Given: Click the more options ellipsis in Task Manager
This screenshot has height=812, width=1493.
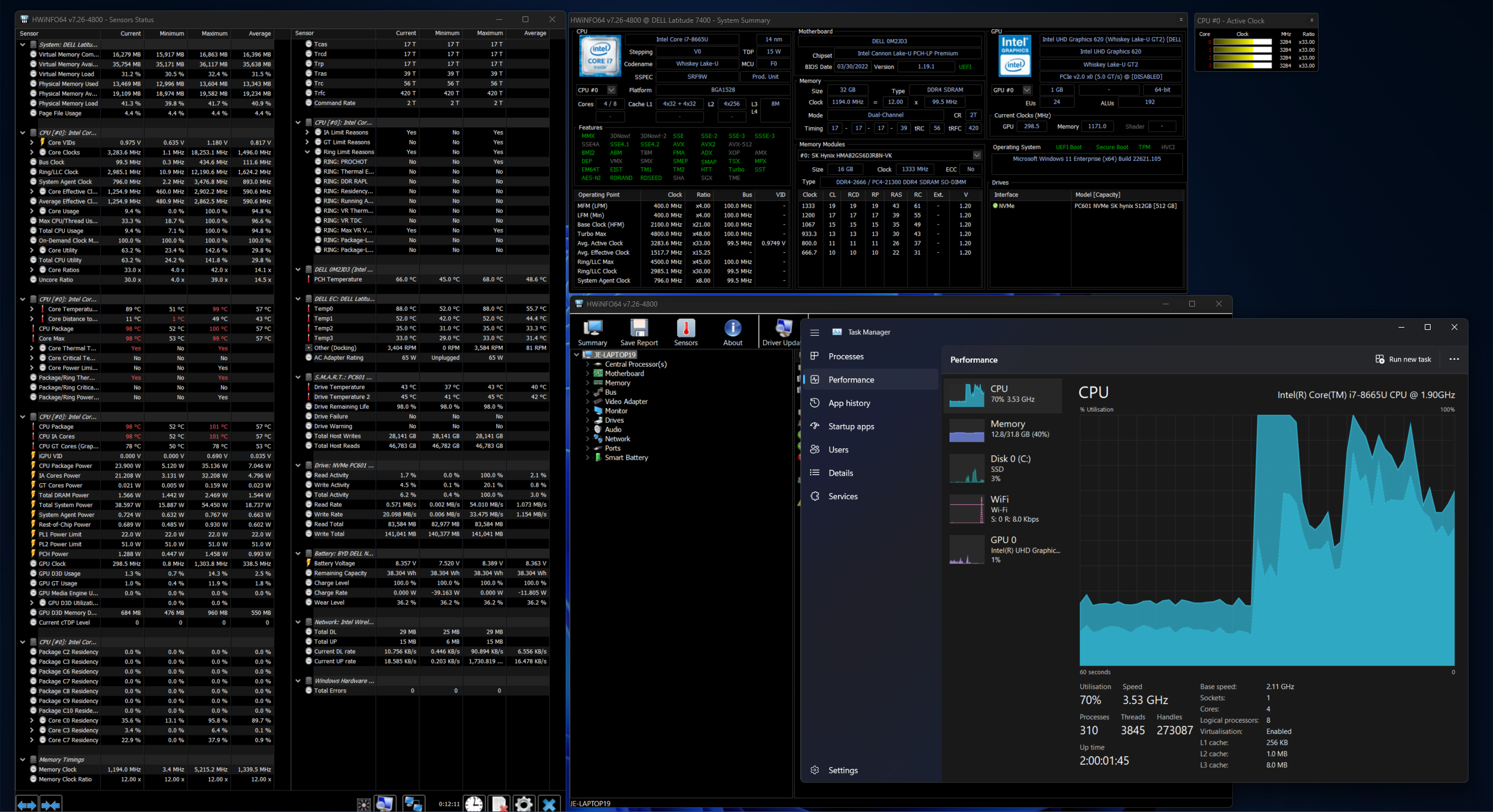Looking at the screenshot, I should coord(1454,359).
